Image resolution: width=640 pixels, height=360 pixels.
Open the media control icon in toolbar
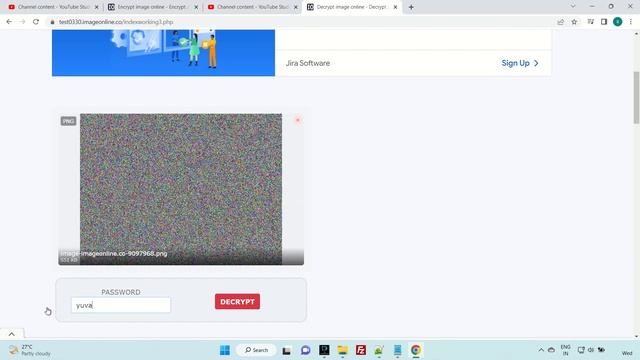point(590,22)
